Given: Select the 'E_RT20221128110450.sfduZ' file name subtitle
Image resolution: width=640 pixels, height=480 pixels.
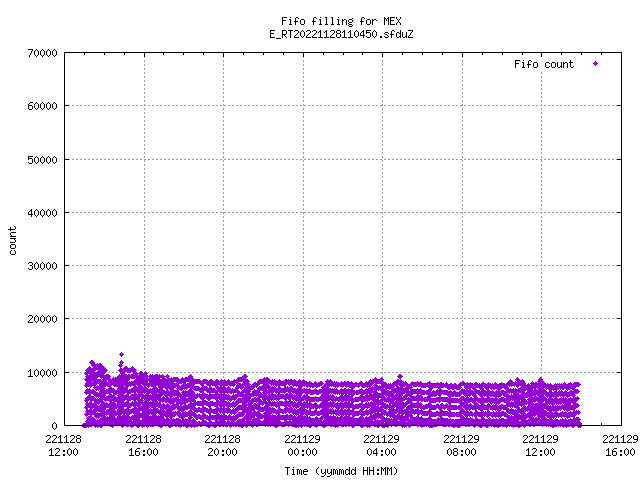Looking at the screenshot, I should [x=341, y=34].
